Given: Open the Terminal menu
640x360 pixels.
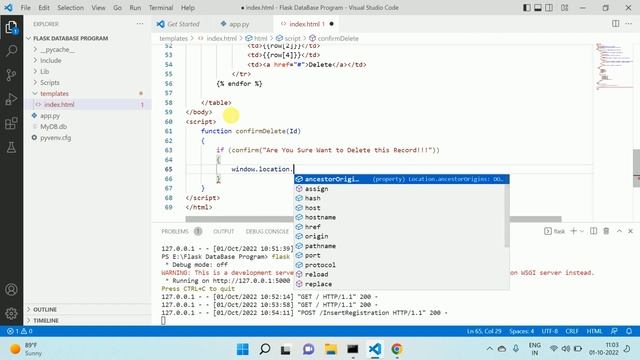Looking at the screenshot, I should click(161, 8).
